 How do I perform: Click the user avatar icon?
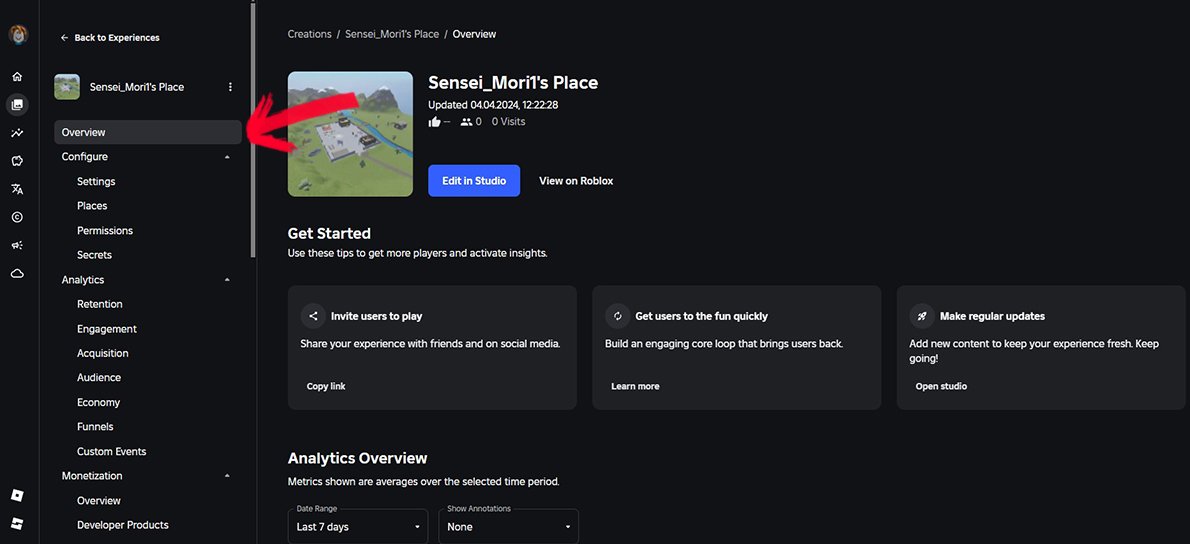(18, 34)
